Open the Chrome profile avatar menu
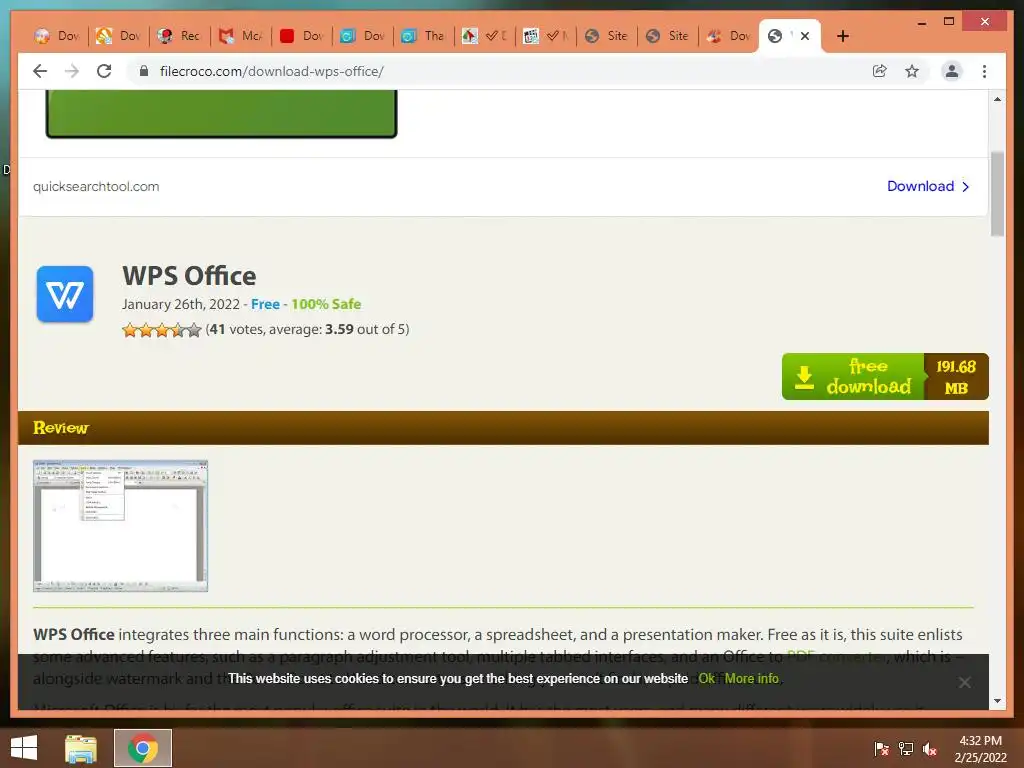 point(952,71)
